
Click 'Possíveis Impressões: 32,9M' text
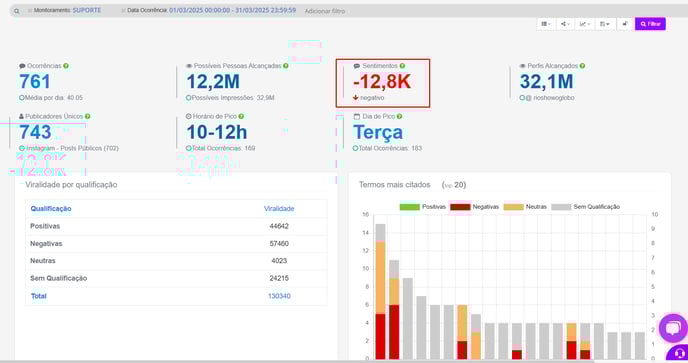point(233,98)
